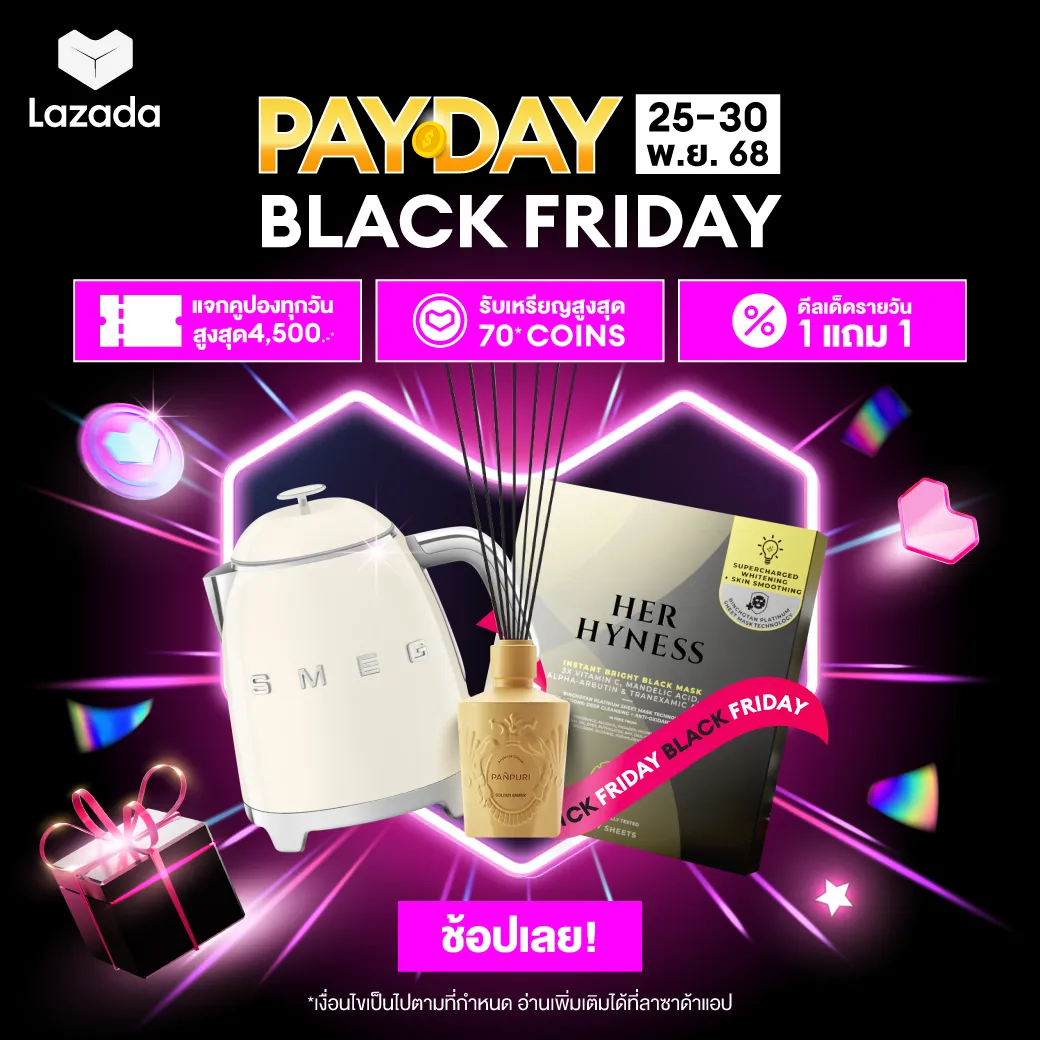Open the 70 COINS reward banner
This screenshot has width=1040, height=1040.
(x=520, y=321)
